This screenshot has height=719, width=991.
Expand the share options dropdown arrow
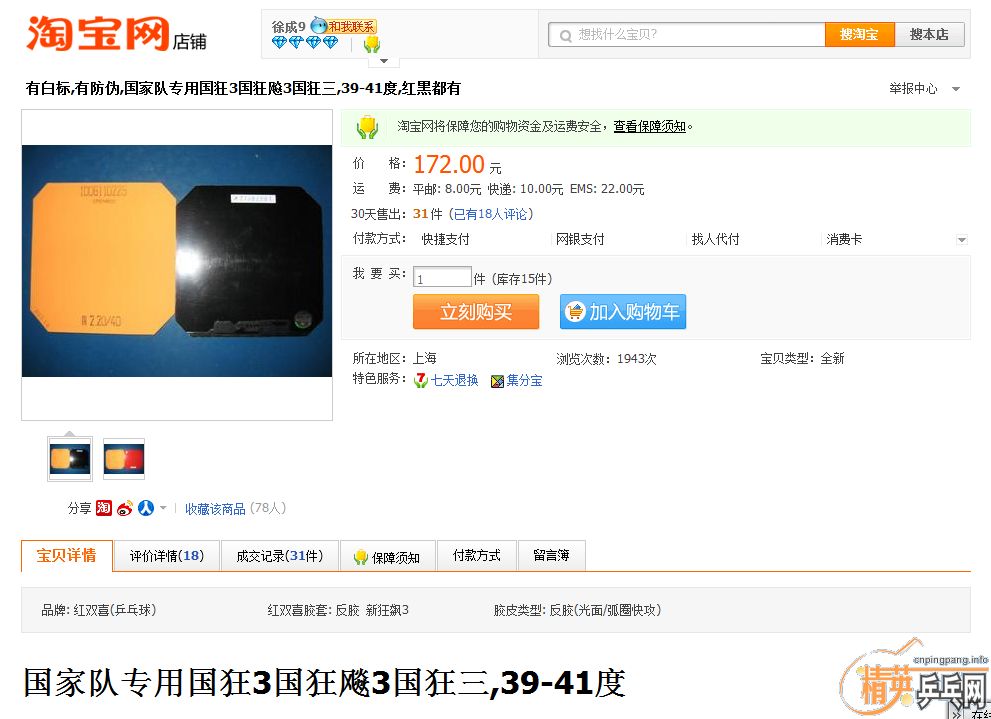pyautogui.click(x=162, y=508)
